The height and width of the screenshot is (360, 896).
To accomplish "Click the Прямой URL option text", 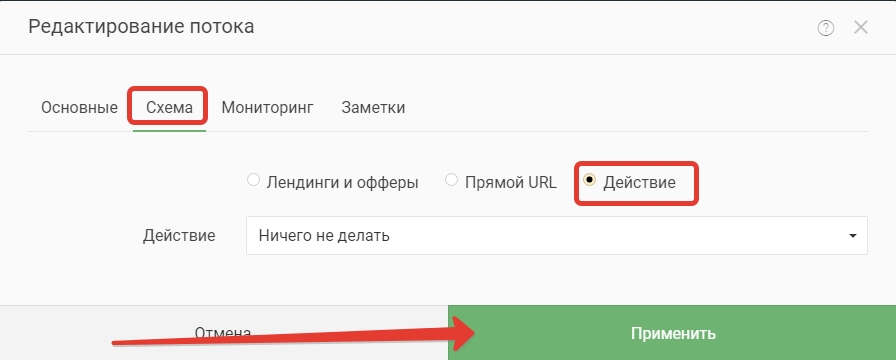I will [x=510, y=183].
